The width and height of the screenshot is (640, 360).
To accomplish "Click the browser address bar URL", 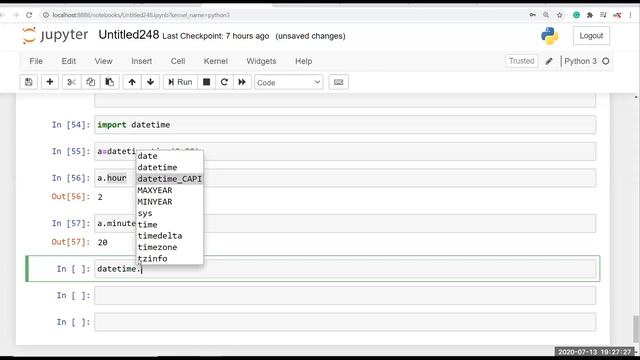I will tap(141, 15).
